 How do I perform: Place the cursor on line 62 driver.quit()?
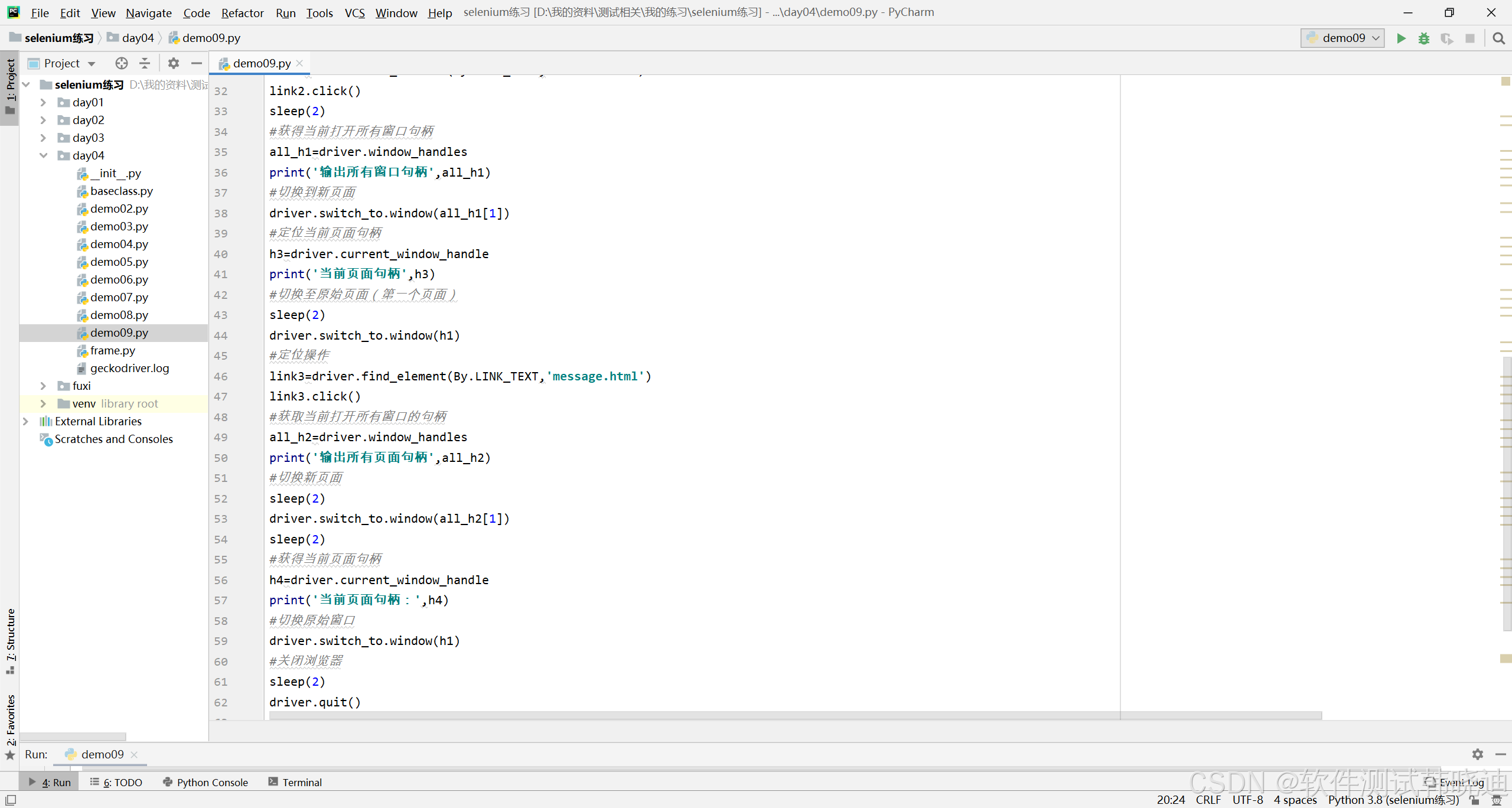315,702
